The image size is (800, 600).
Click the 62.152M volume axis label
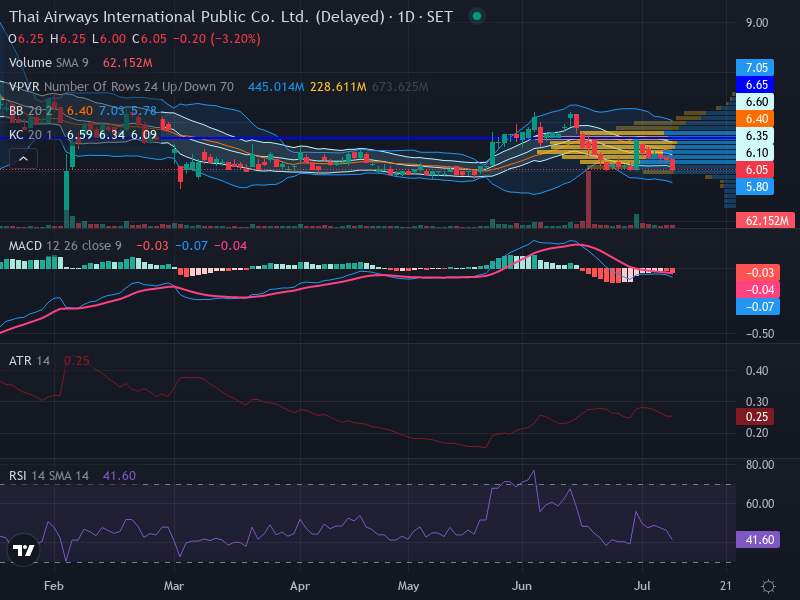point(765,220)
